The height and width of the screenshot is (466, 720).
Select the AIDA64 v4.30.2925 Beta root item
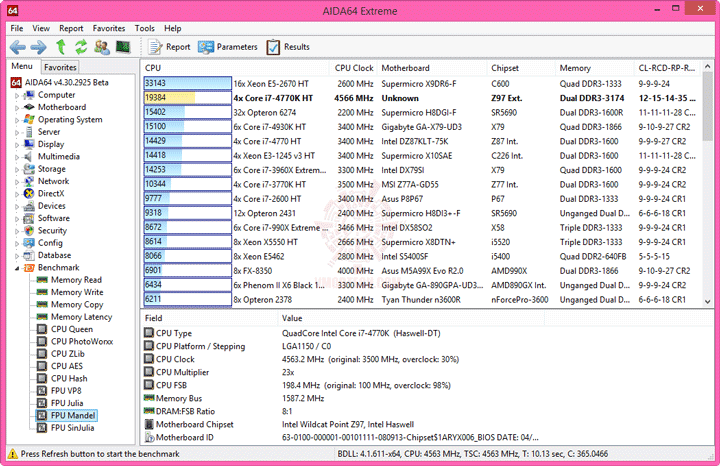pos(60,83)
